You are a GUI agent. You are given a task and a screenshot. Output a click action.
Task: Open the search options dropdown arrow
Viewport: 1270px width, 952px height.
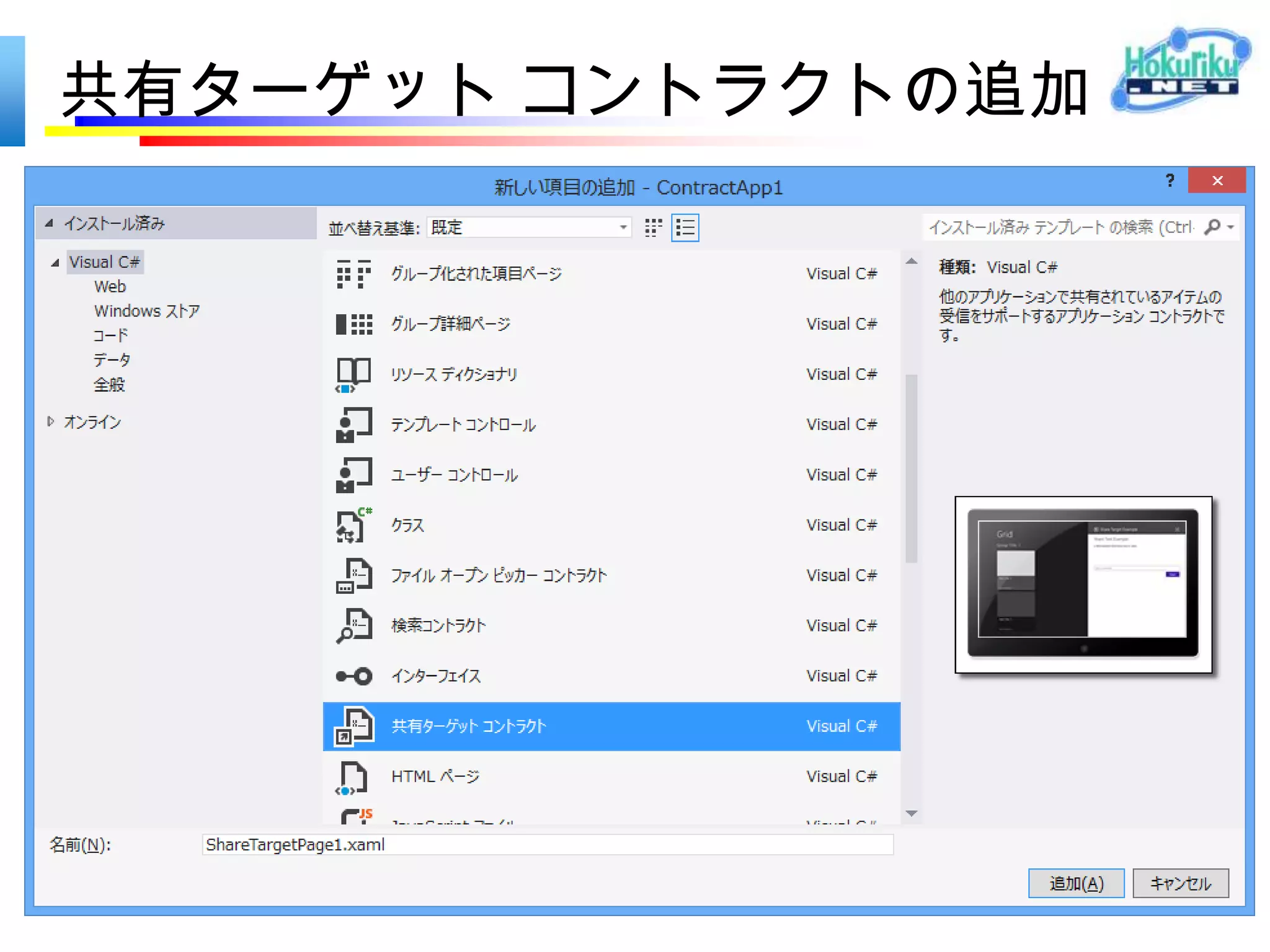(1230, 227)
